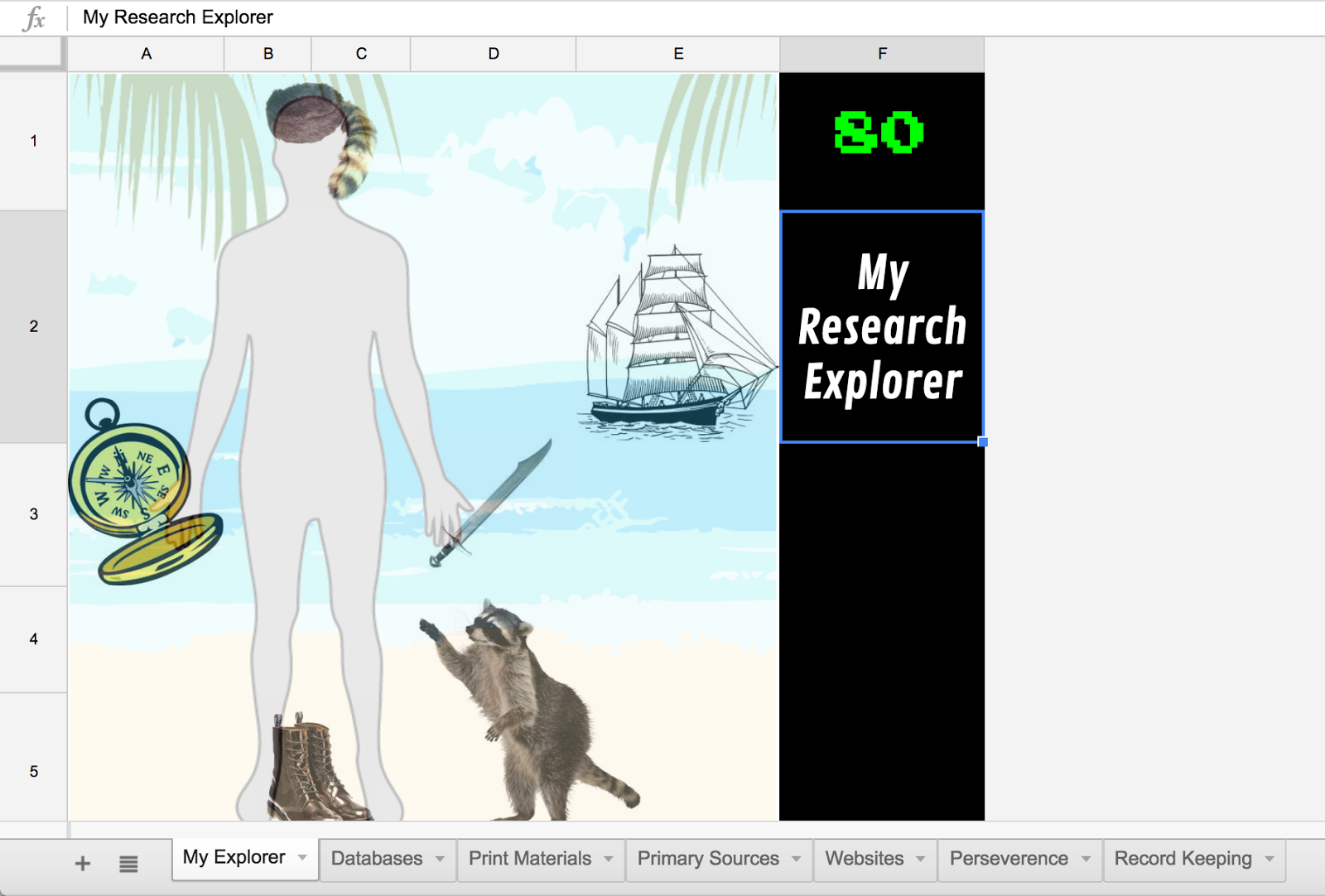Expand the Record Keeping tab menu arrow
The height and width of the screenshot is (896, 1325).
(1270, 859)
